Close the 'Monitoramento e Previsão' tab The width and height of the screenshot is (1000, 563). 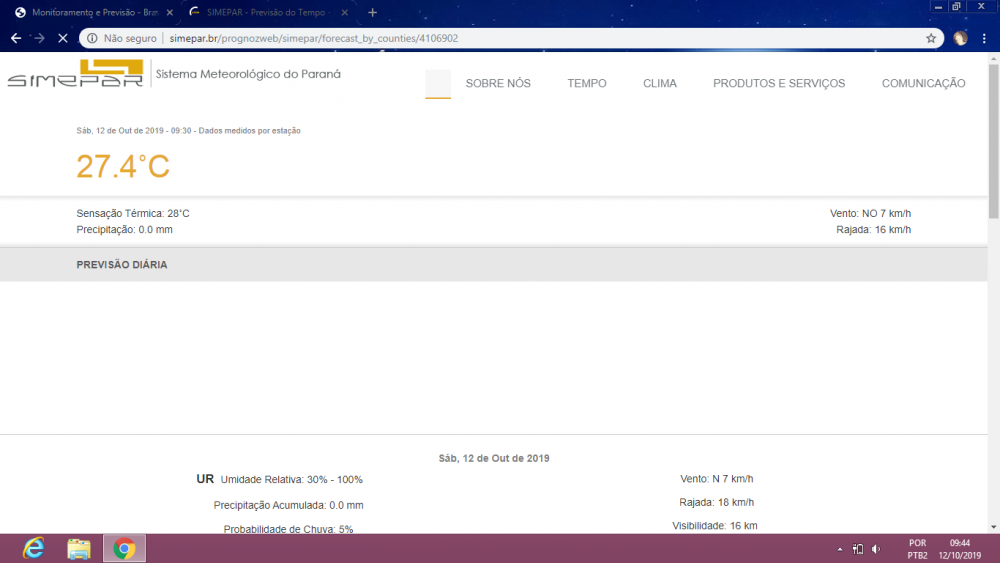170,12
